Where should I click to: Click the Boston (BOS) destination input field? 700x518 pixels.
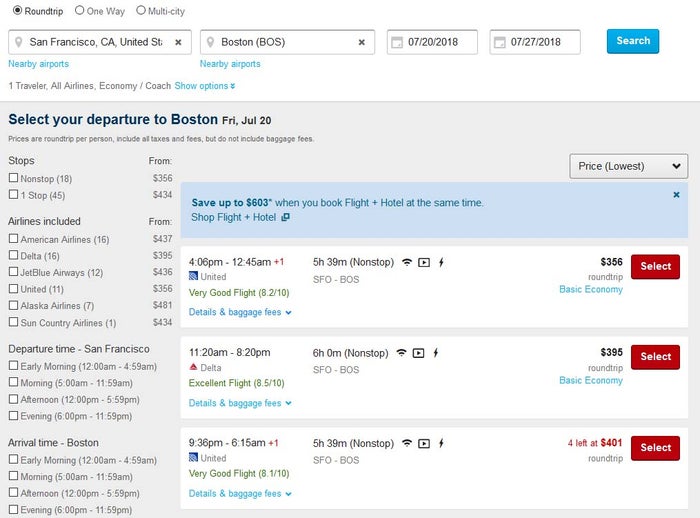click(288, 42)
